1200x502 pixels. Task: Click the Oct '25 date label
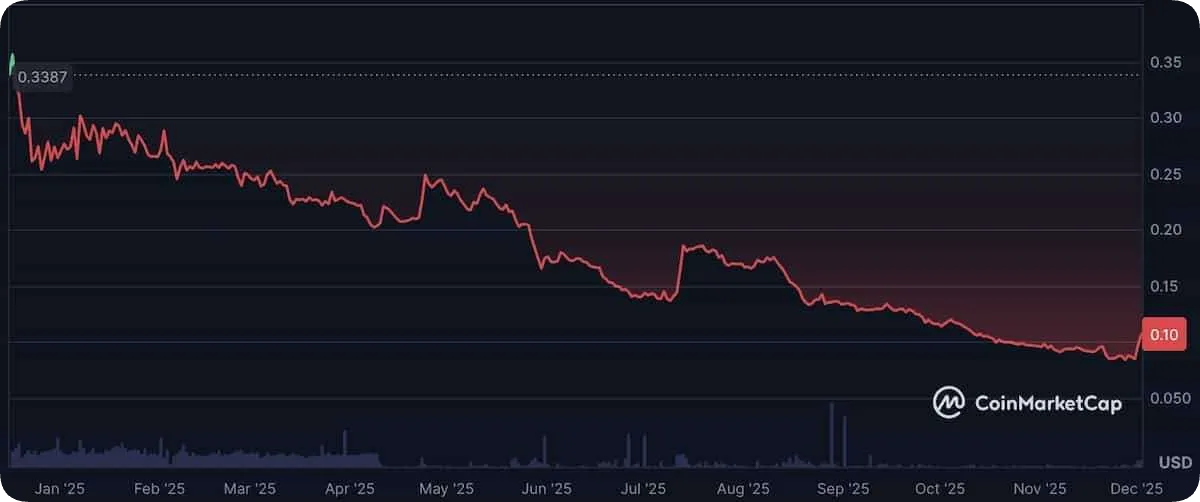[941, 488]
